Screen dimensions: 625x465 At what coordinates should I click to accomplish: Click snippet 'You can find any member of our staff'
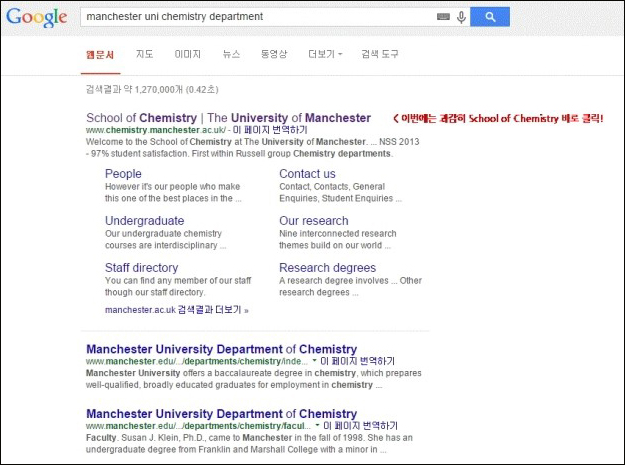pyautogui.click(x=178, y=281)
